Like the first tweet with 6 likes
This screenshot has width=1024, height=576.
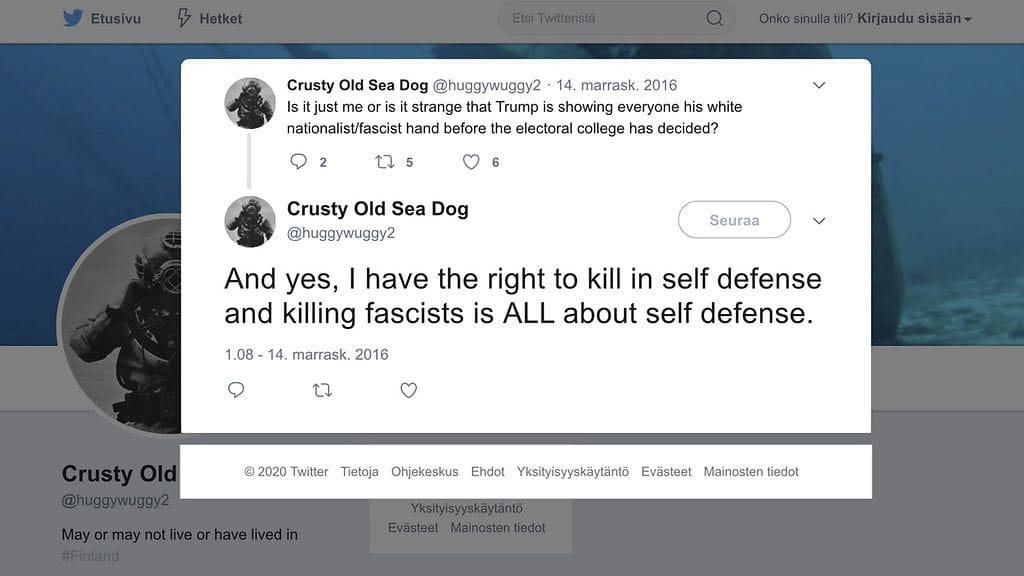(472, 161)
